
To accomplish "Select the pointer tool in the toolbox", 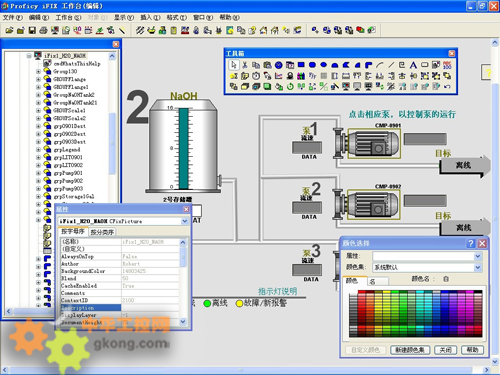I will pyautogui.click(x=233, y=65).
